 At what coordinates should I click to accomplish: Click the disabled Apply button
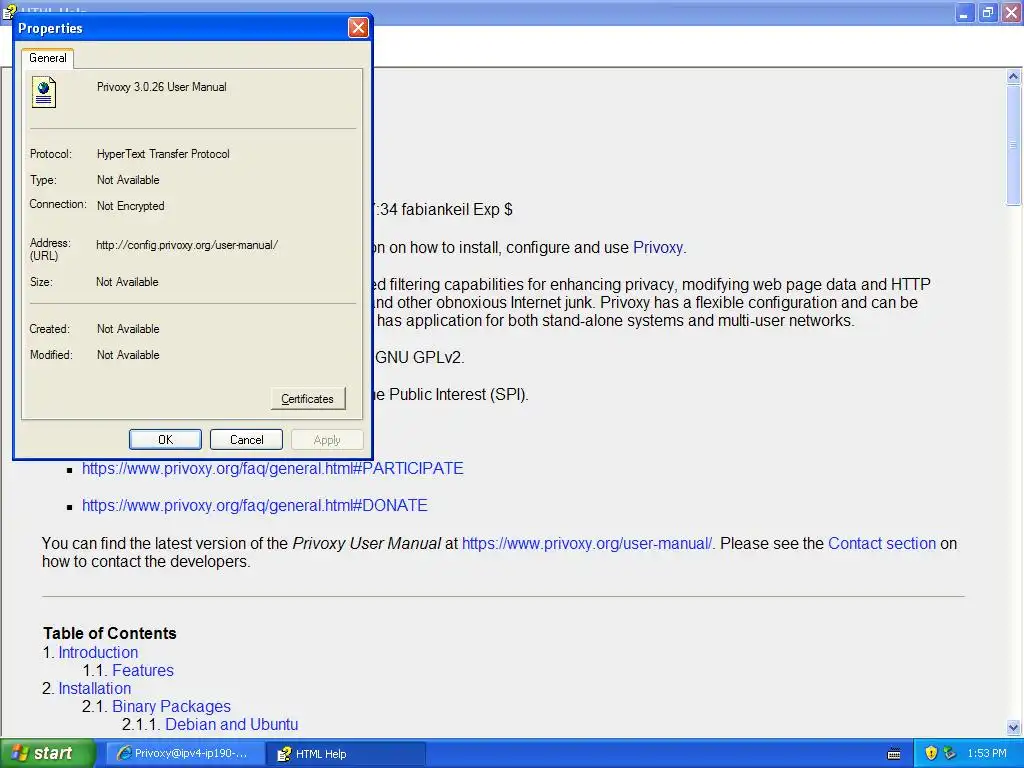click(327, 440)
